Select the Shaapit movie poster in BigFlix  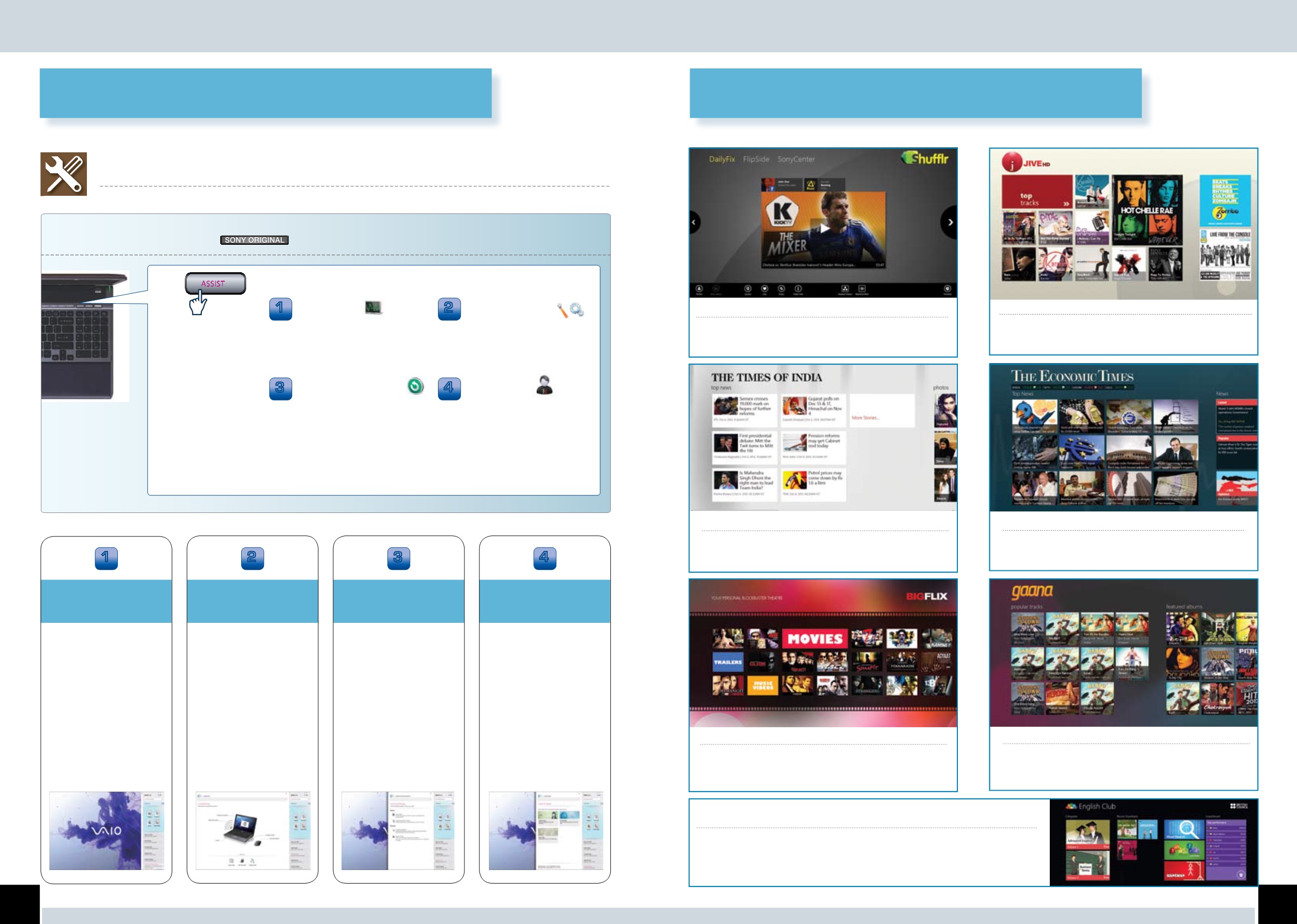(867, 662)
